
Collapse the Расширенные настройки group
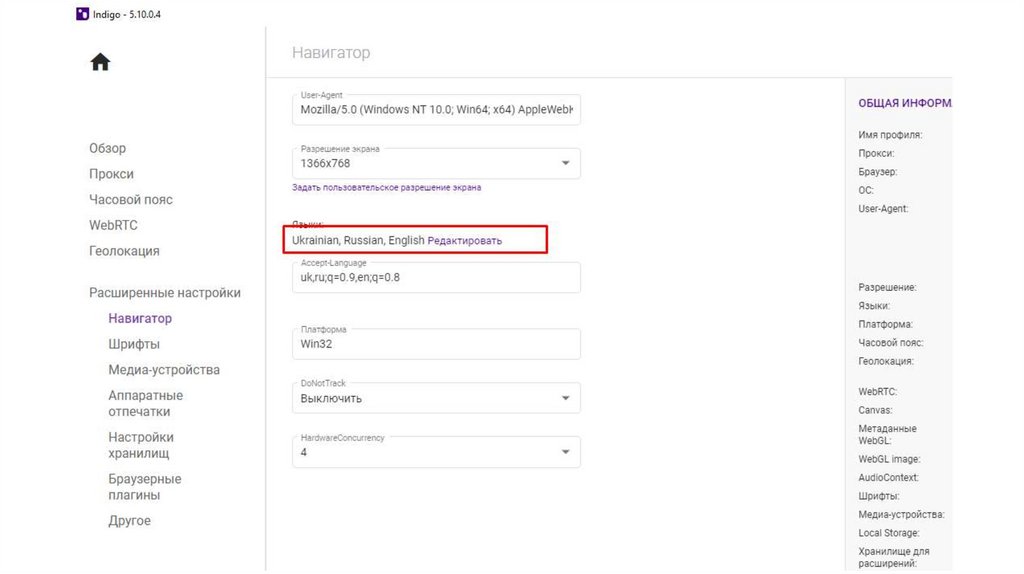(x=165, y=293)
